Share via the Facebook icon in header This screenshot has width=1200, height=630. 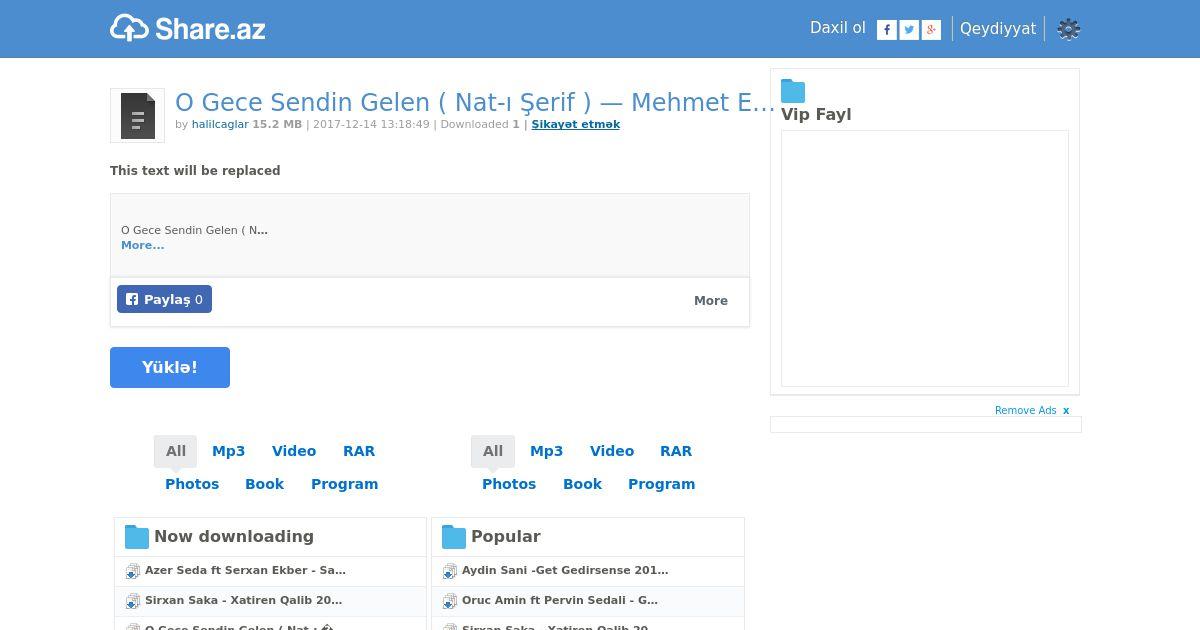886,30
